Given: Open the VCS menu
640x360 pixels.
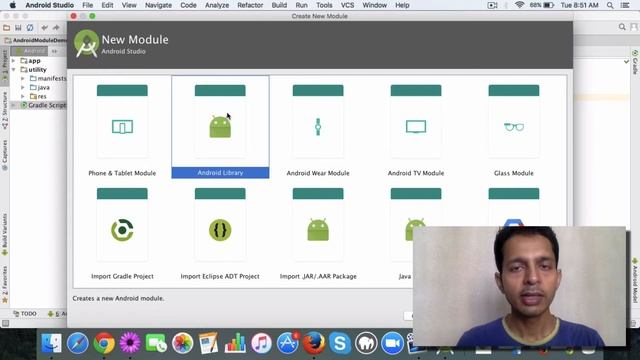Looking at the screenshot, I should coord(347,5).
